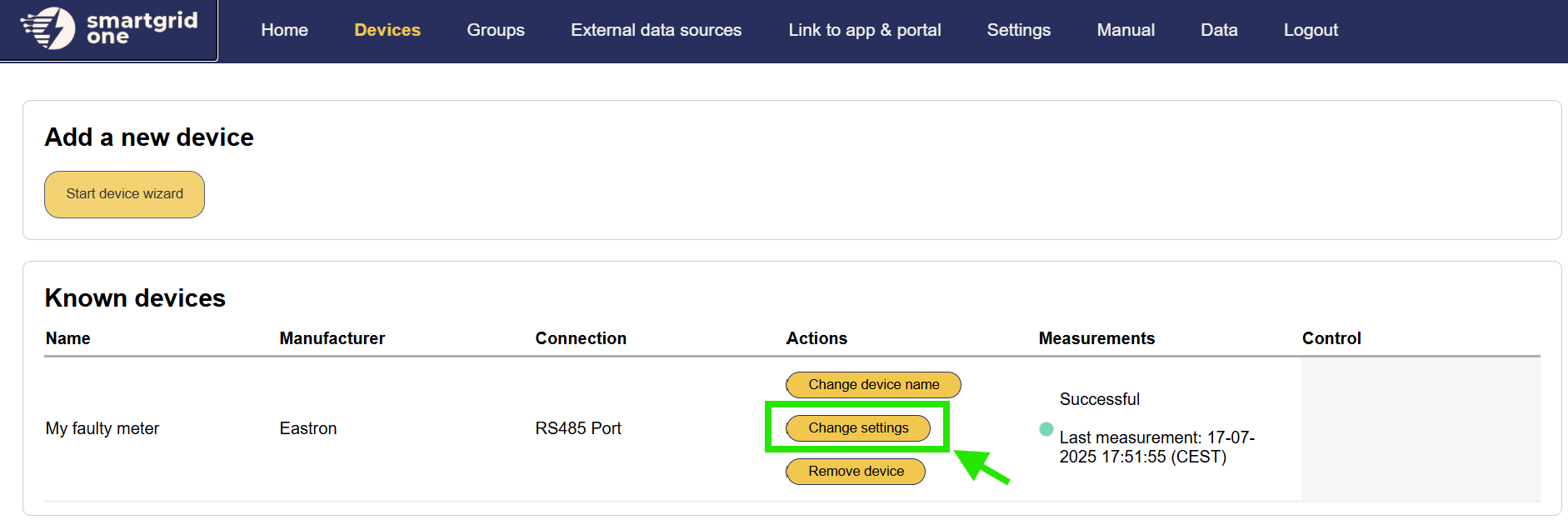Select the Devices menu item
This screenshot has width=1568, height=520.
pos(387,30)
